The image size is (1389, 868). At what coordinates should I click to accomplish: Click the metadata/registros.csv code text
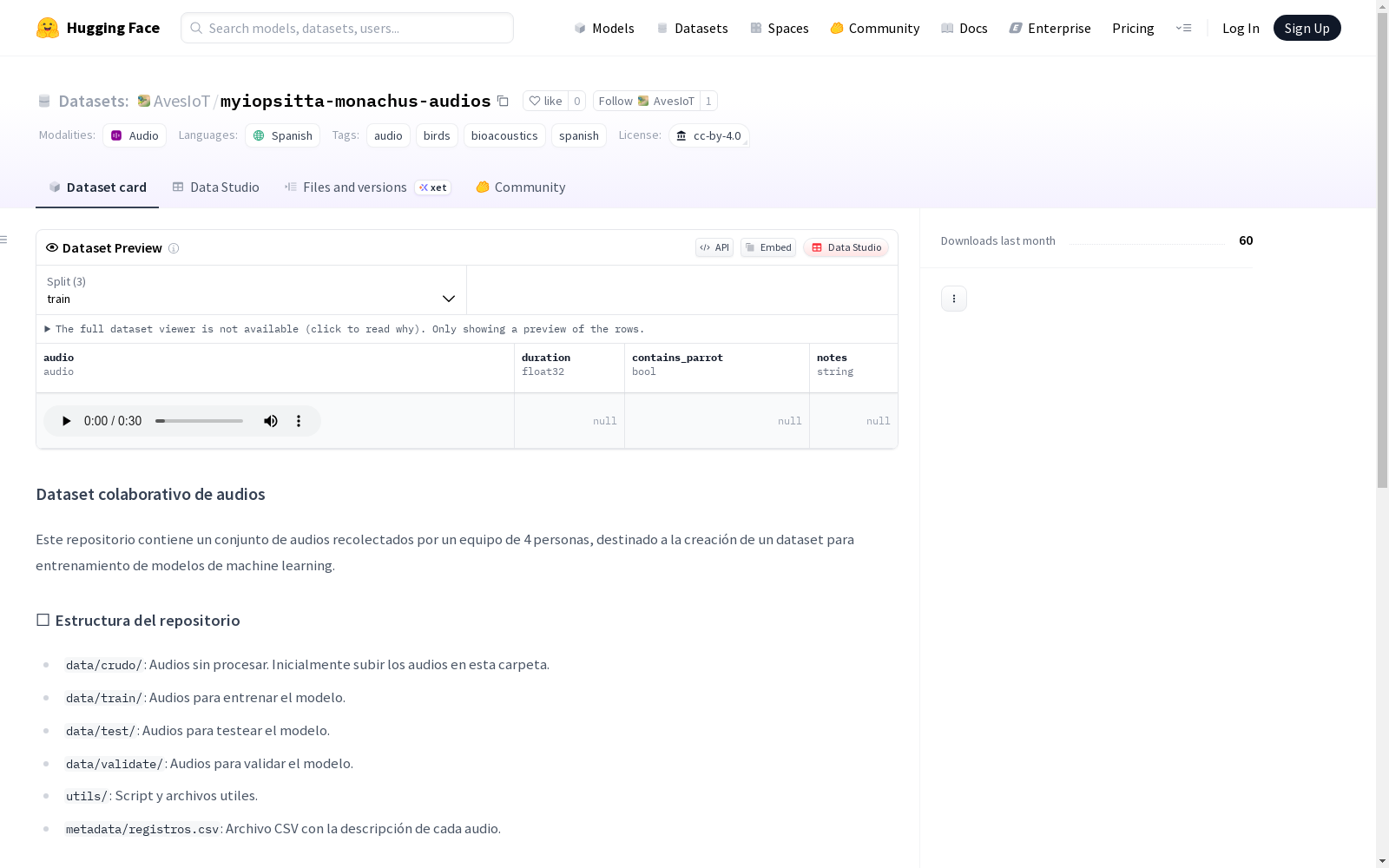tap(142, 829)
